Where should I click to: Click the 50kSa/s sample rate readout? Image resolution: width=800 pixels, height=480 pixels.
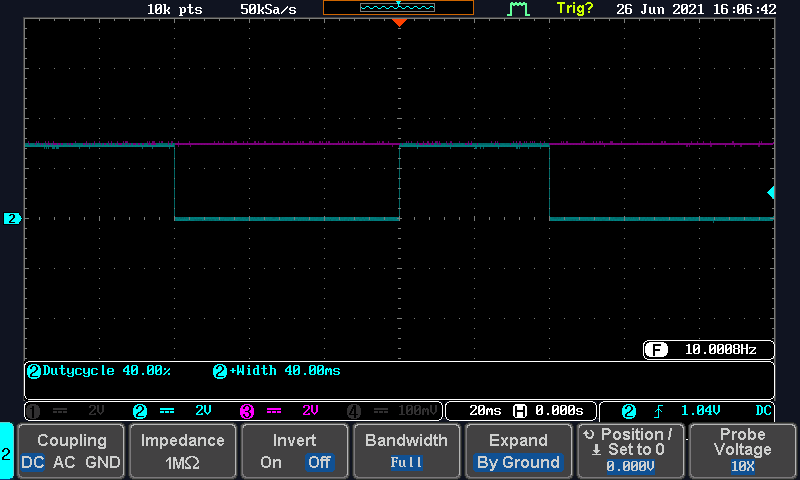tap(268, 9)
